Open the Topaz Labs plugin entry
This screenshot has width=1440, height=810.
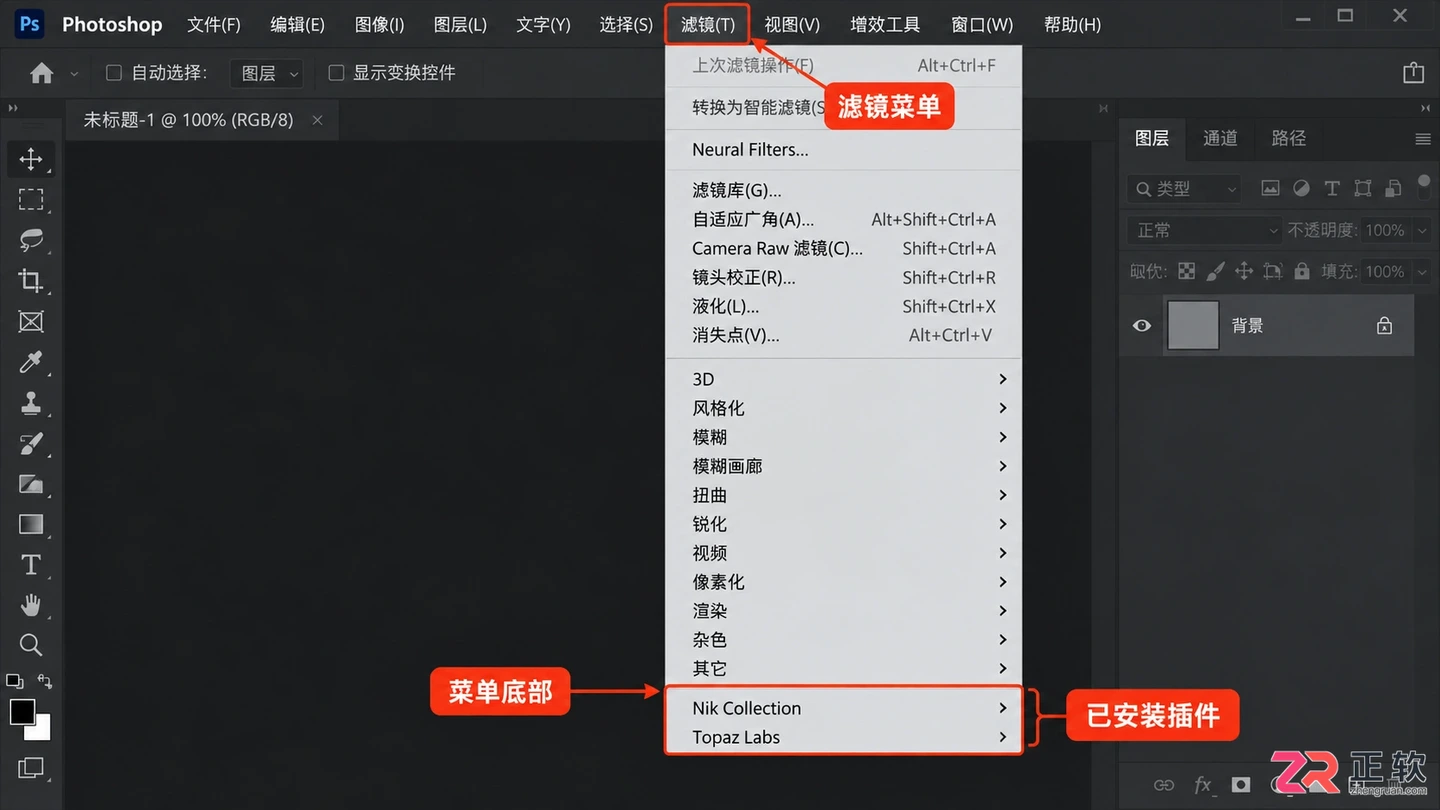[x=843, y=737]
